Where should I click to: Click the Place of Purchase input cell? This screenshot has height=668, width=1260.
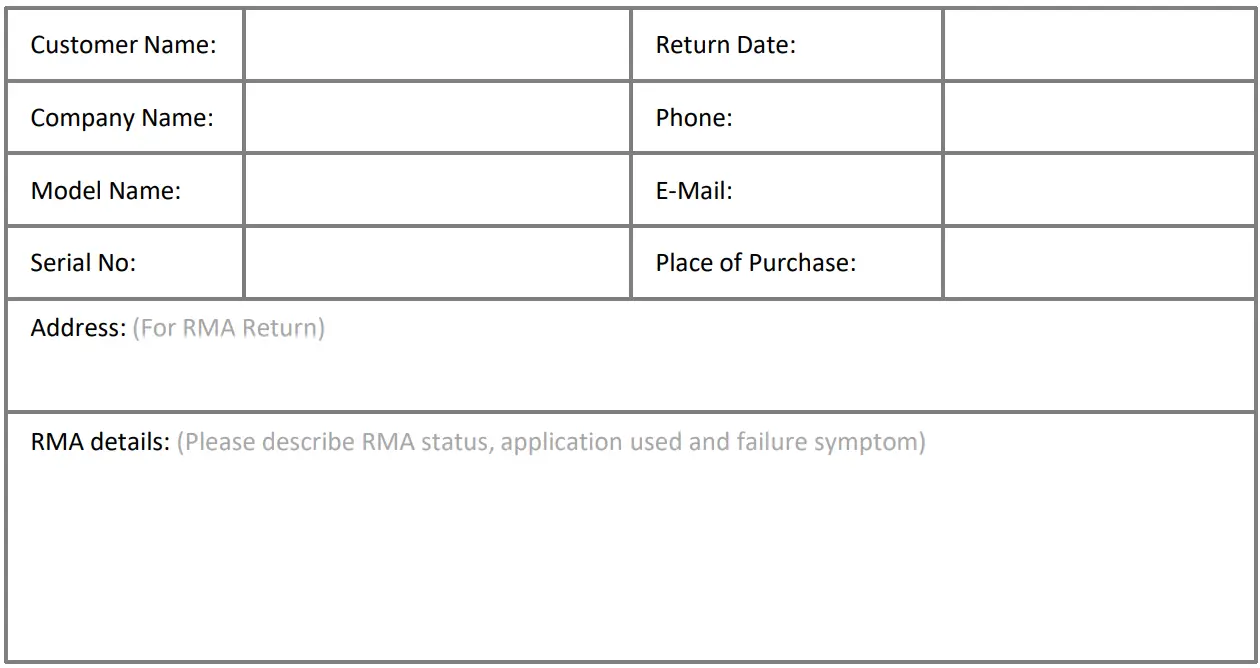[x=1098, y=262]
